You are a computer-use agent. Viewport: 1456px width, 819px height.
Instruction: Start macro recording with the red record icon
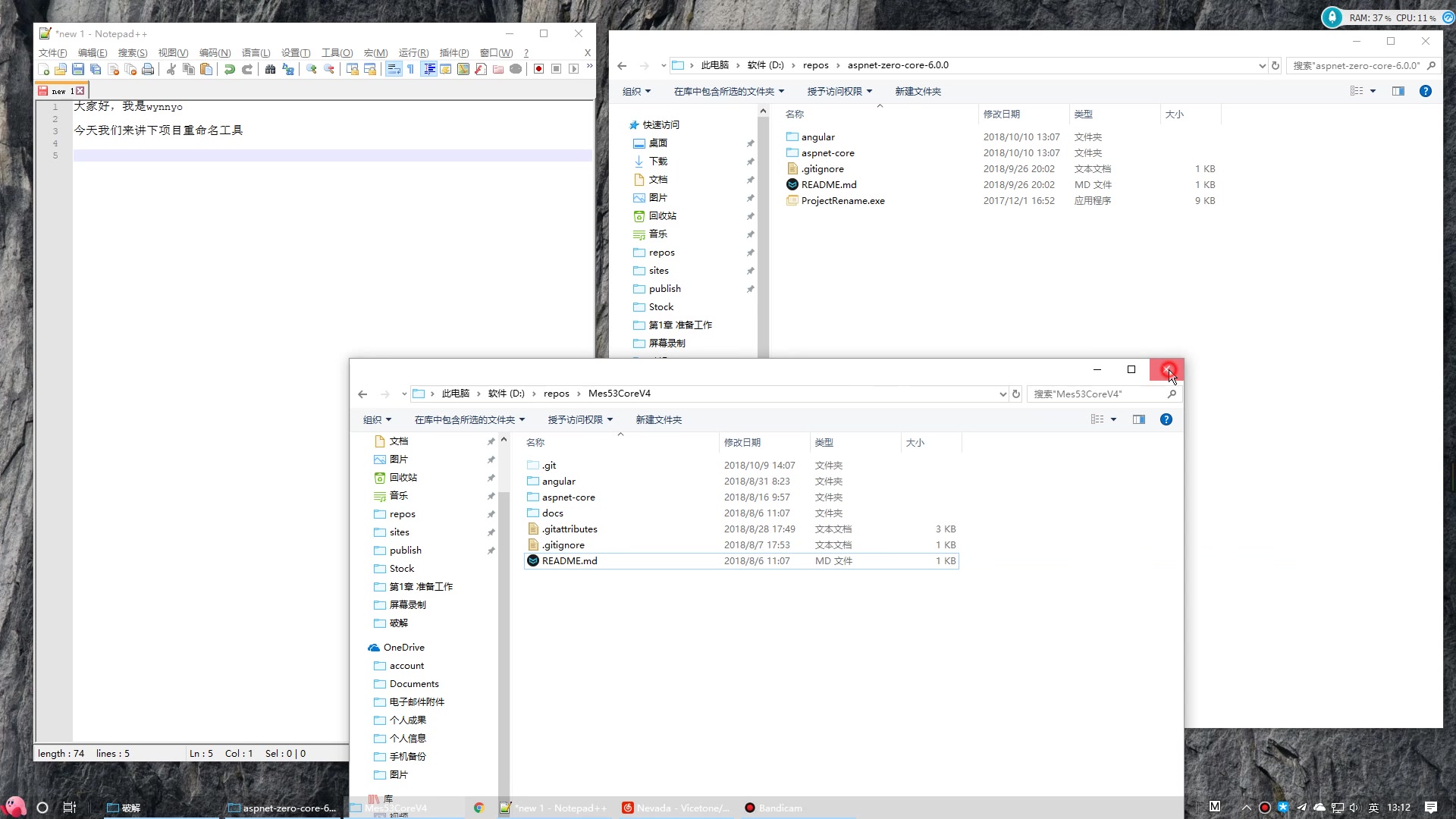pyautogui.click(x=538, y=69)
